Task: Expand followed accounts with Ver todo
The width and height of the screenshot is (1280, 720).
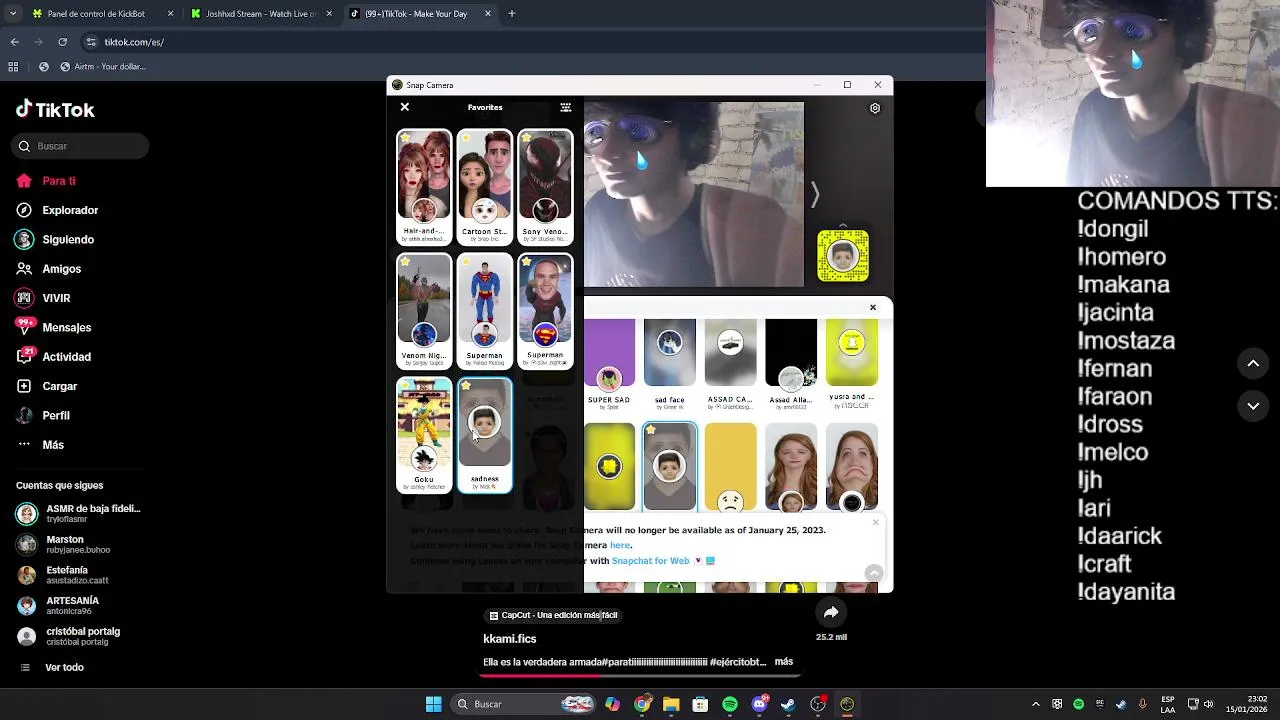Action: [64, 667]
